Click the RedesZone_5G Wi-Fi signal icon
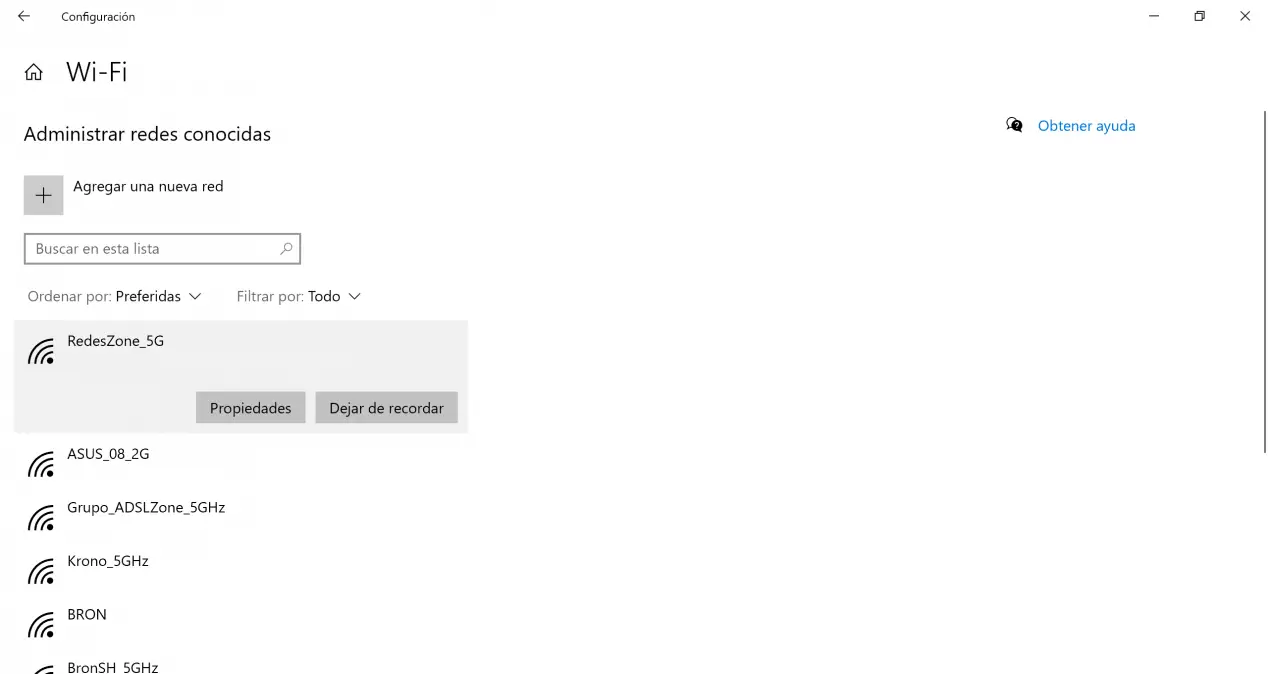This screenshot has height=674, width=1268. click(41, 352)
